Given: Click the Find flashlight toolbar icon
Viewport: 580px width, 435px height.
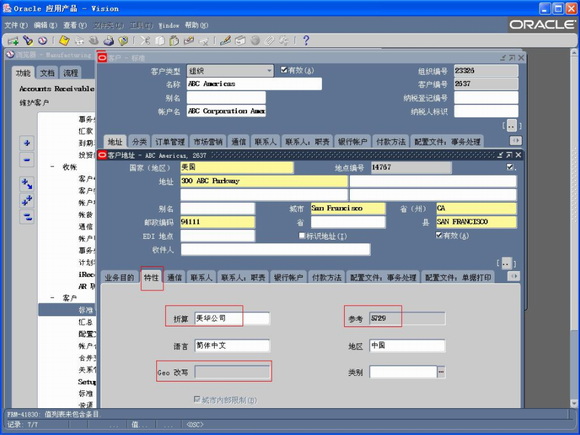Looking at the screenshot, I should (28, 40).
